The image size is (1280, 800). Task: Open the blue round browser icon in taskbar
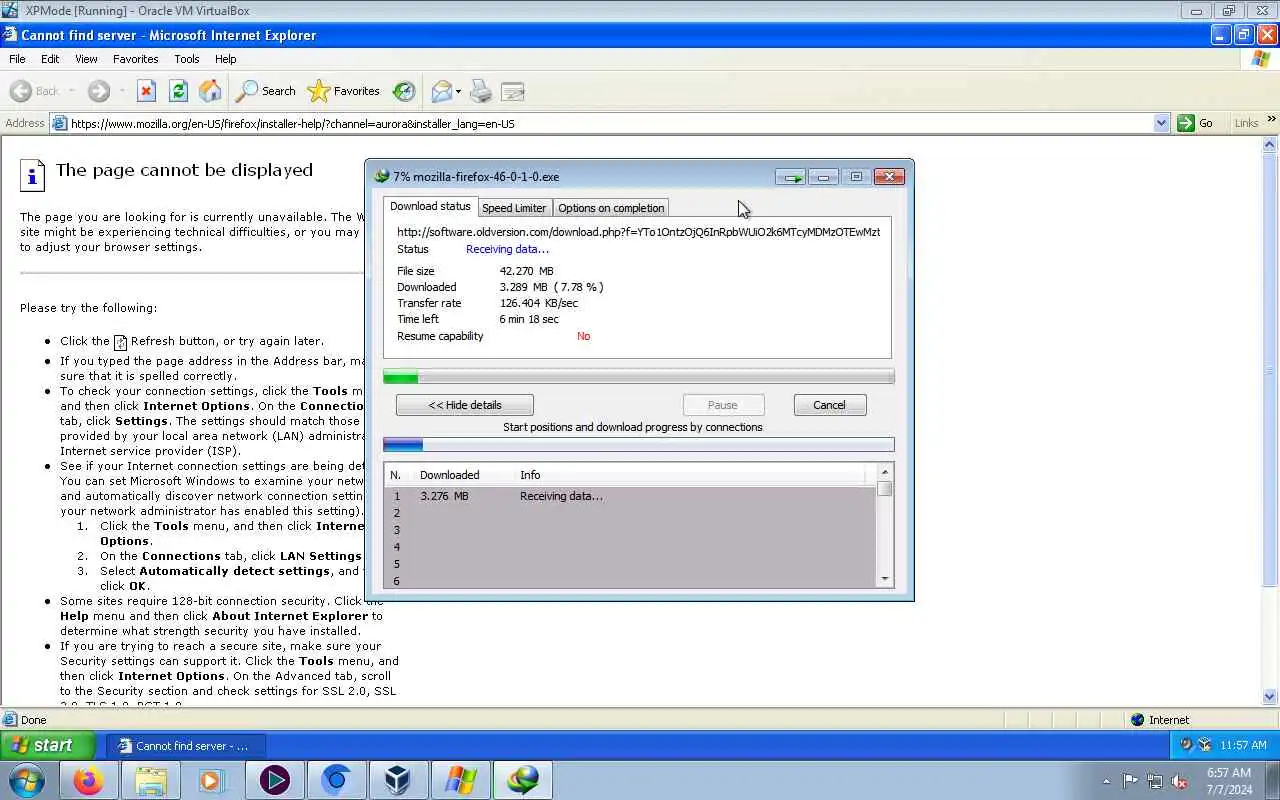336,780
